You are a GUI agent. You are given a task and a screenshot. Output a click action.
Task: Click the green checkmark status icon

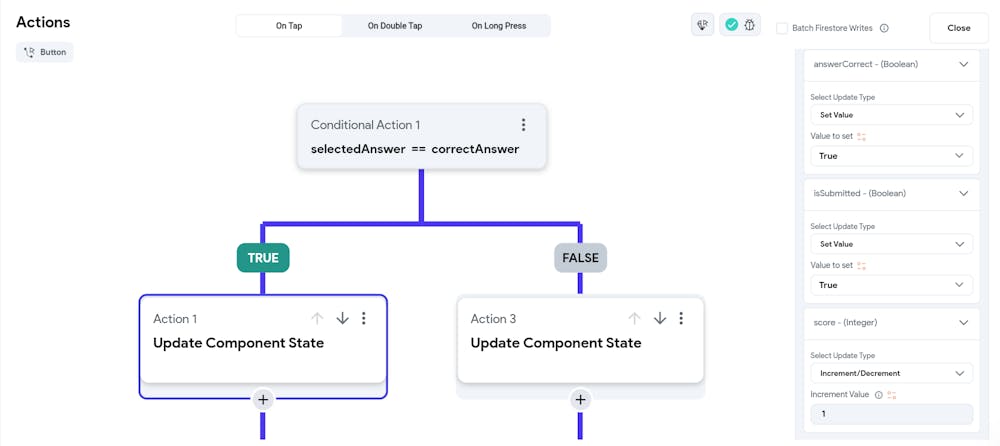(x=732, y=25)
